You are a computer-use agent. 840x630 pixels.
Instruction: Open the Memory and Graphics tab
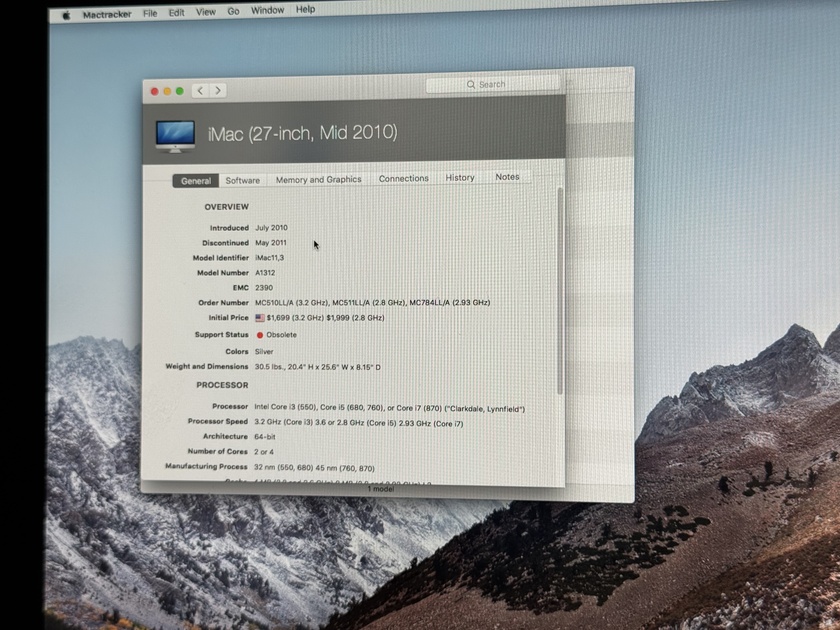click(318, 179)
